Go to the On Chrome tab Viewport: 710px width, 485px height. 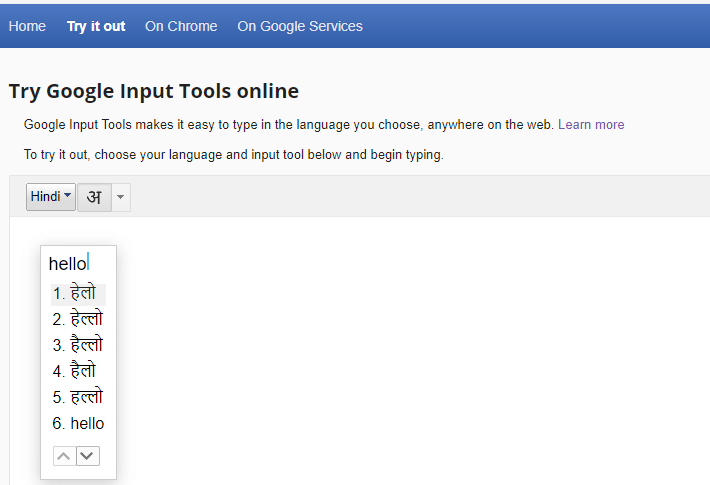point(181,26)
